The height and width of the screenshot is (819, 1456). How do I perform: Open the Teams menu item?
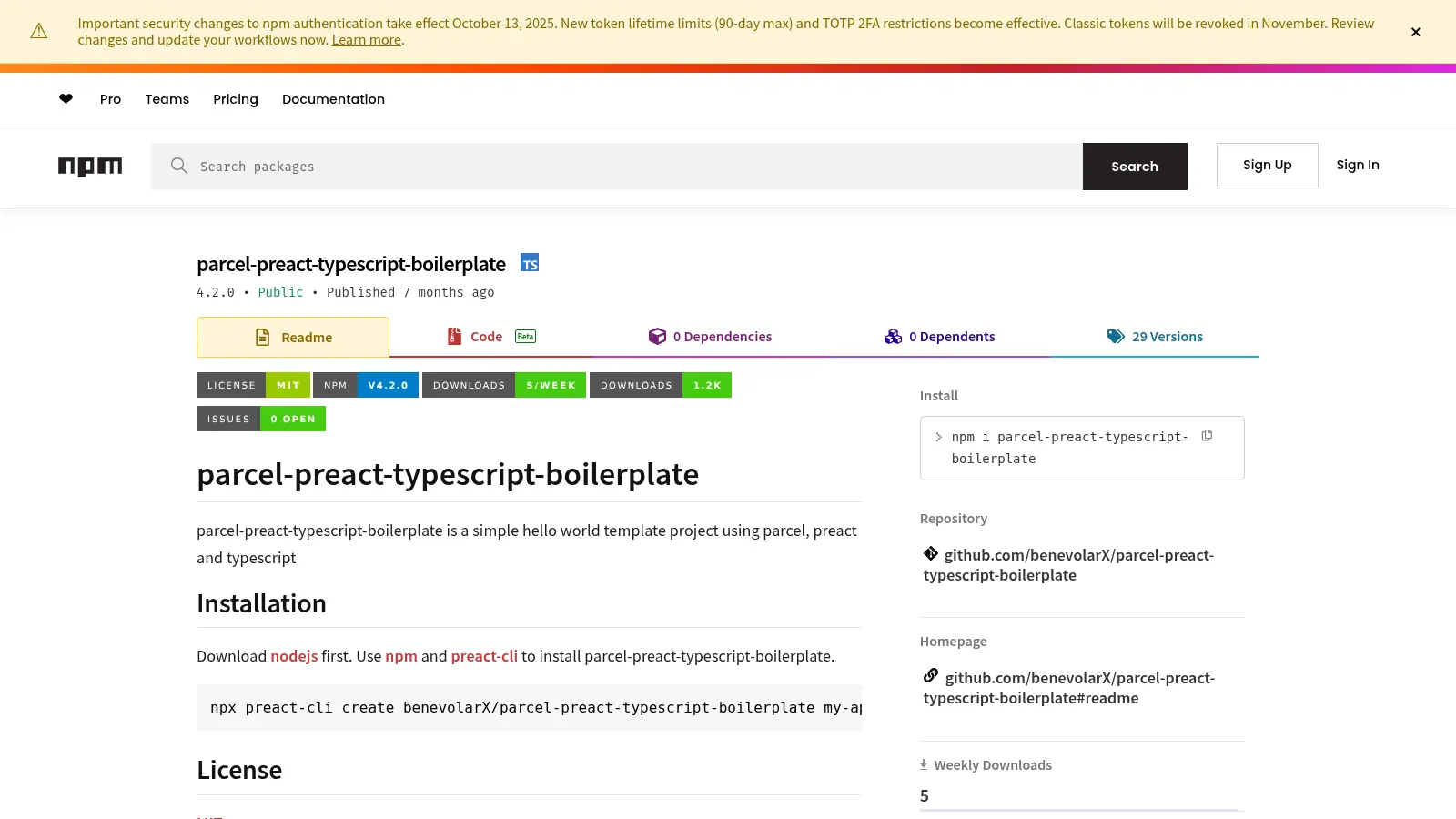(x=167, y=99)
